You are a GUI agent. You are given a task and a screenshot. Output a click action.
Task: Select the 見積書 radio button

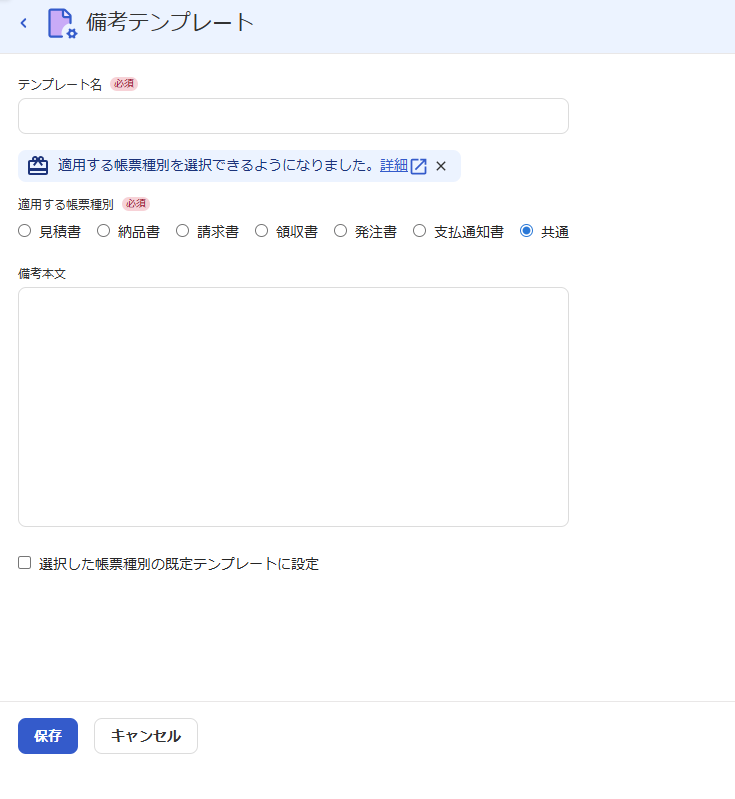(24, 231)
